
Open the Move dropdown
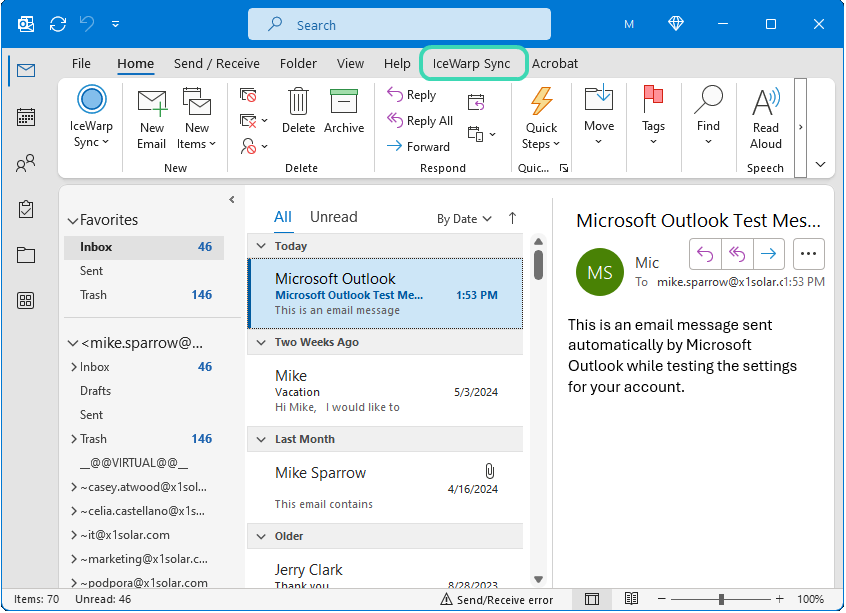pos(599,115)
